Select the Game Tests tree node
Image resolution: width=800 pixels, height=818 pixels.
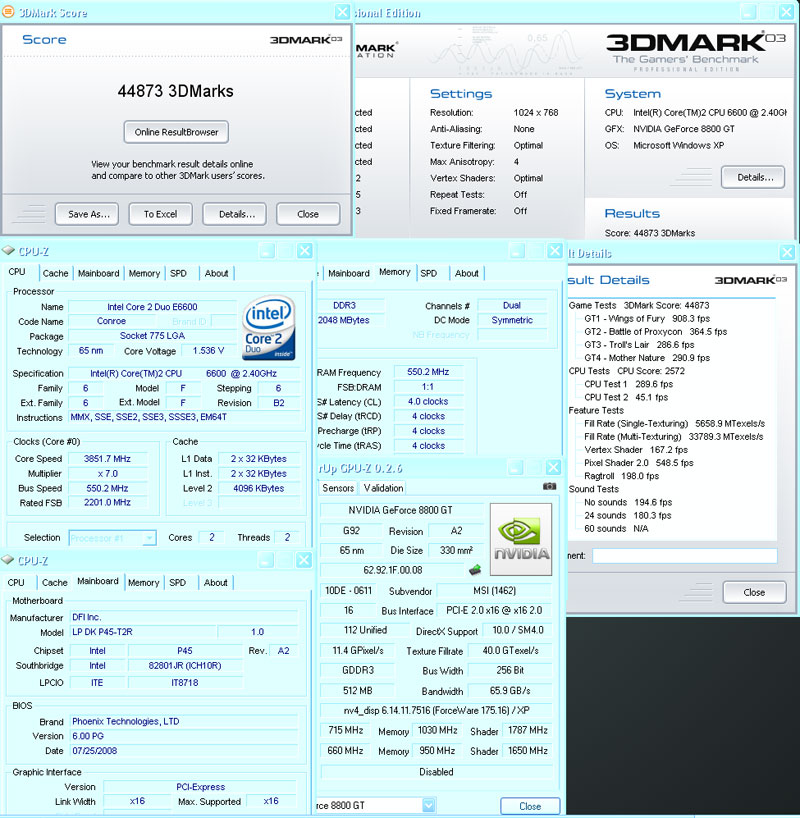pyautogui.click(x=592, y=305)
